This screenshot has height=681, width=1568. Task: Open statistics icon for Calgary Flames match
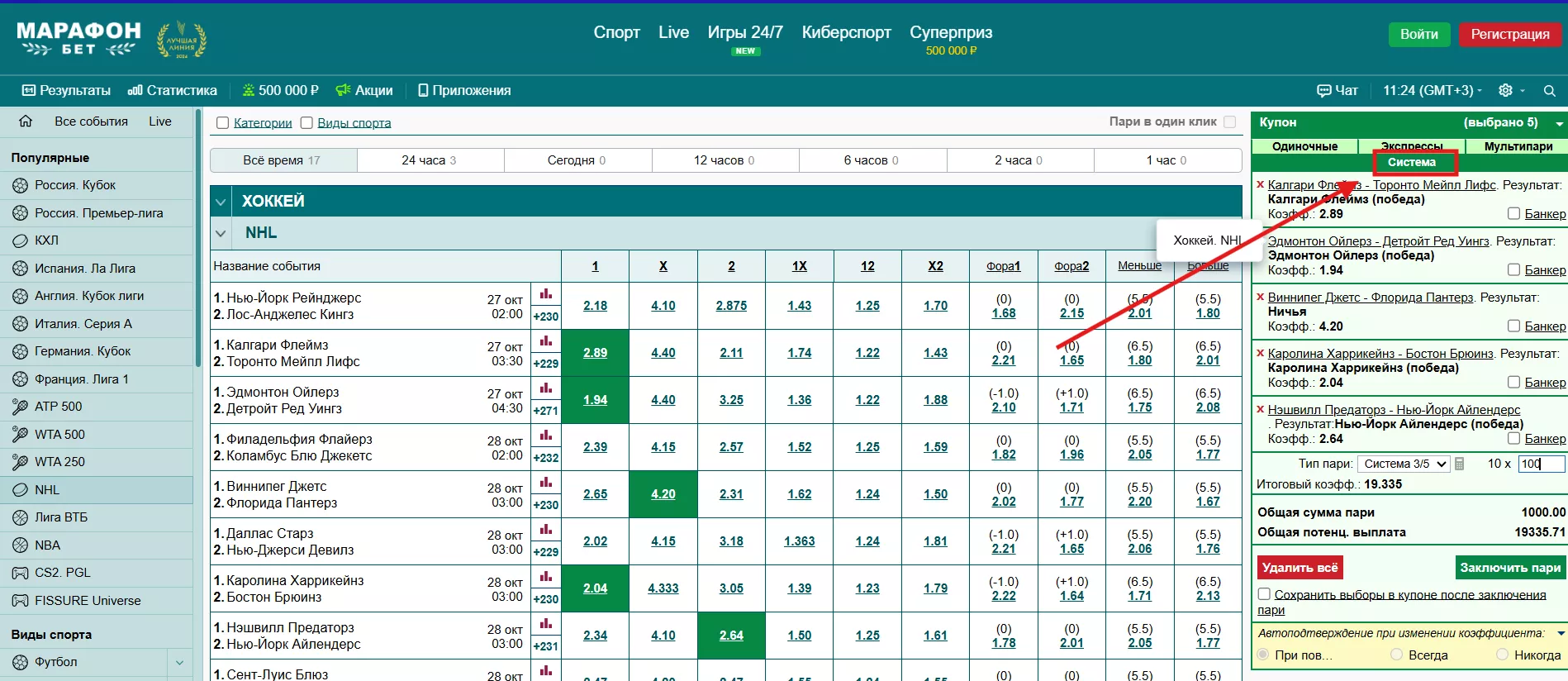tap(546, 340)
